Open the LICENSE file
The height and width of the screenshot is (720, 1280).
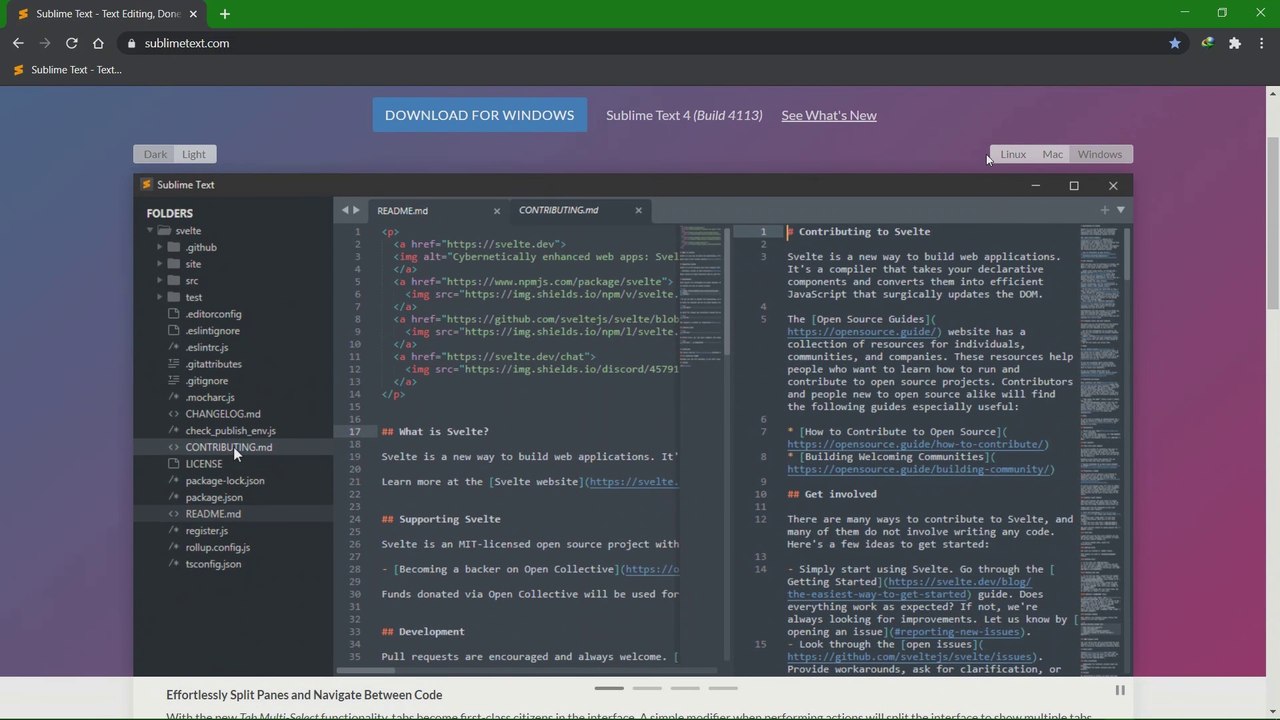point(204,464)
